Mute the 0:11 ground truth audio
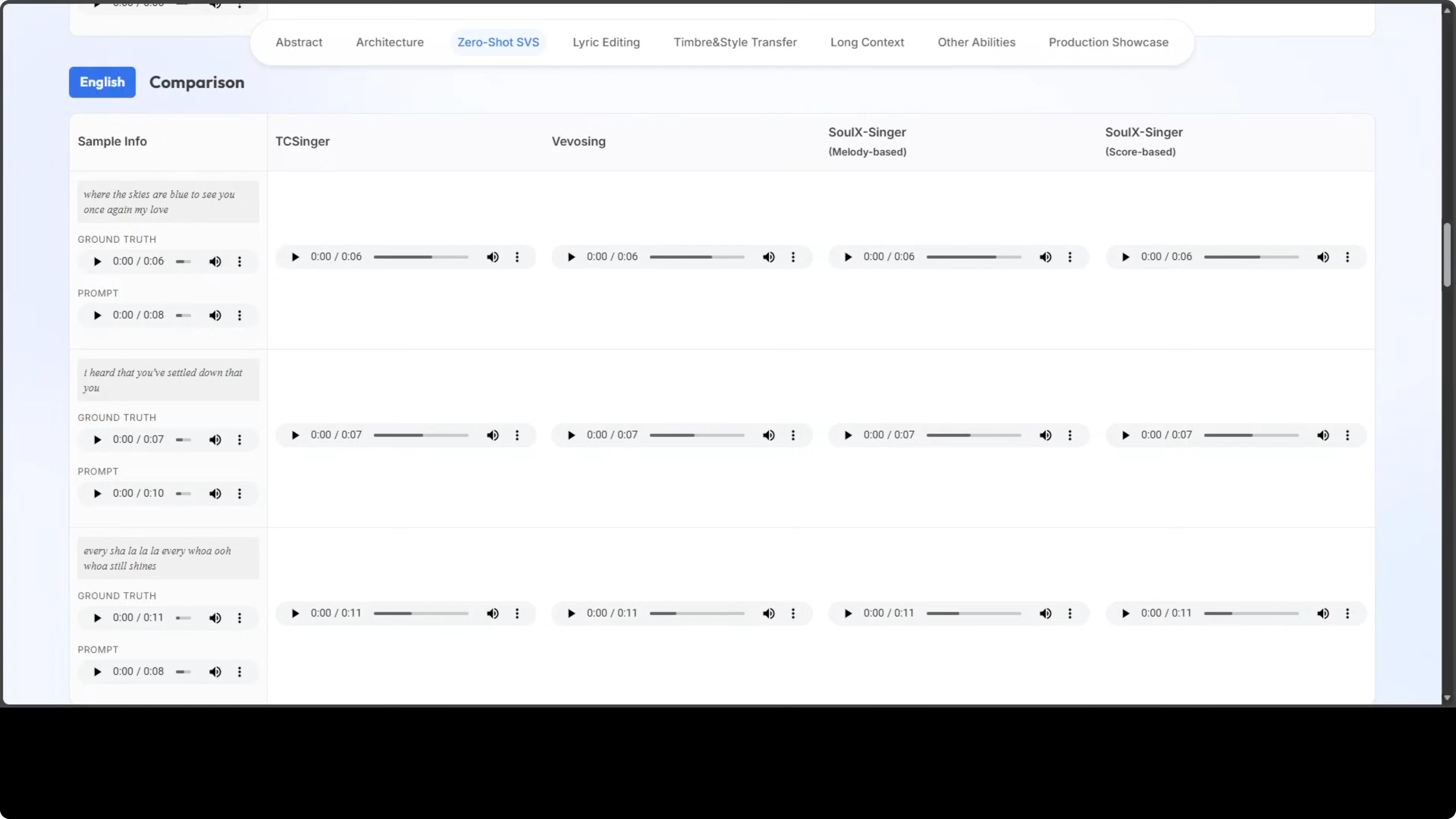Viewport: 1456px width, 819px height. (215, 618)
